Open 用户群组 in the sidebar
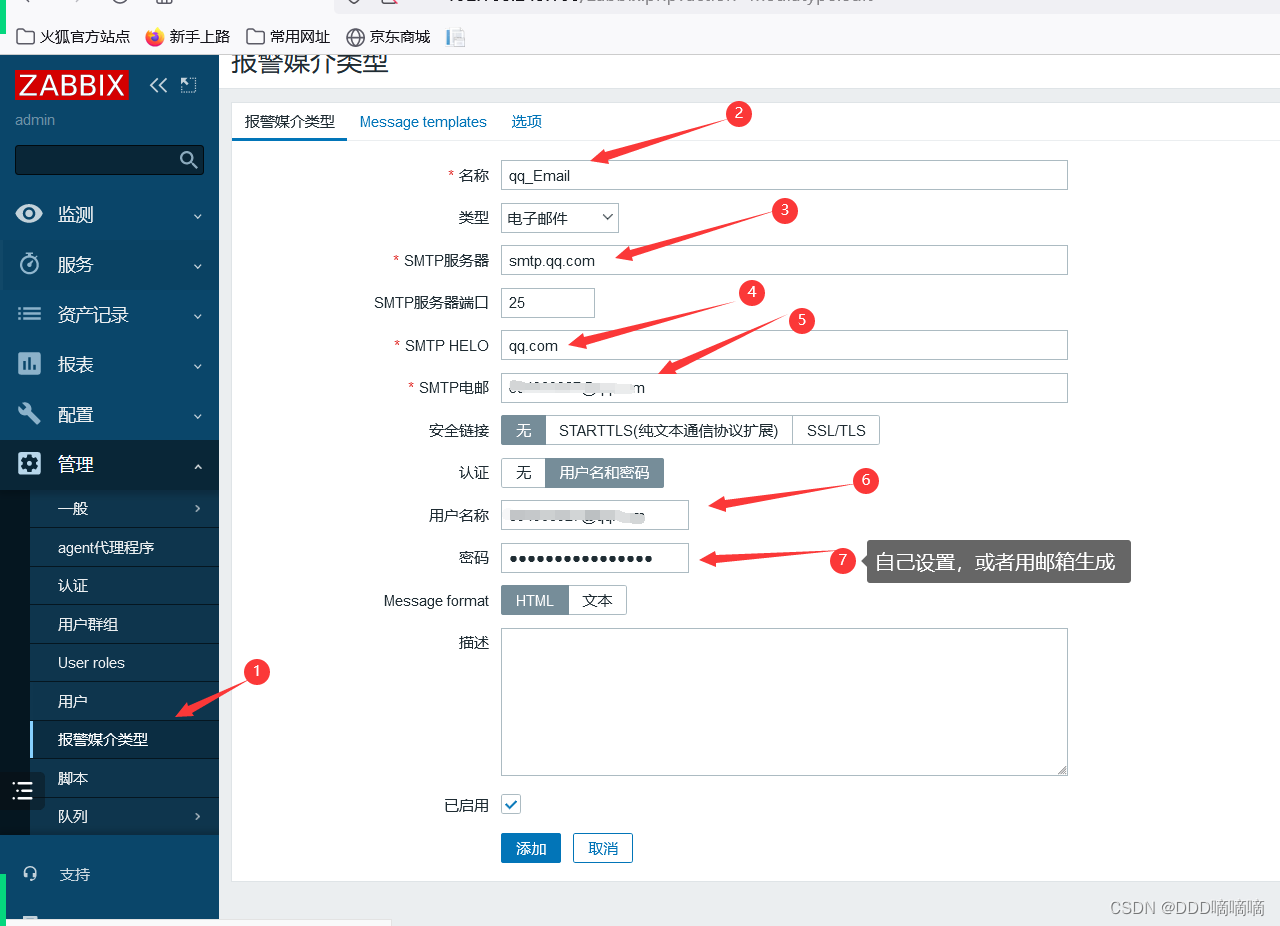 click(124, 624)
